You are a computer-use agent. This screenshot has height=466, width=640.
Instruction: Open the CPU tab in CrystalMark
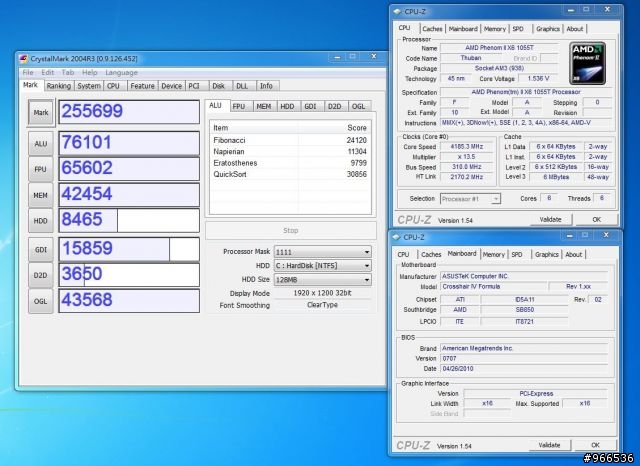pos(113,86)
